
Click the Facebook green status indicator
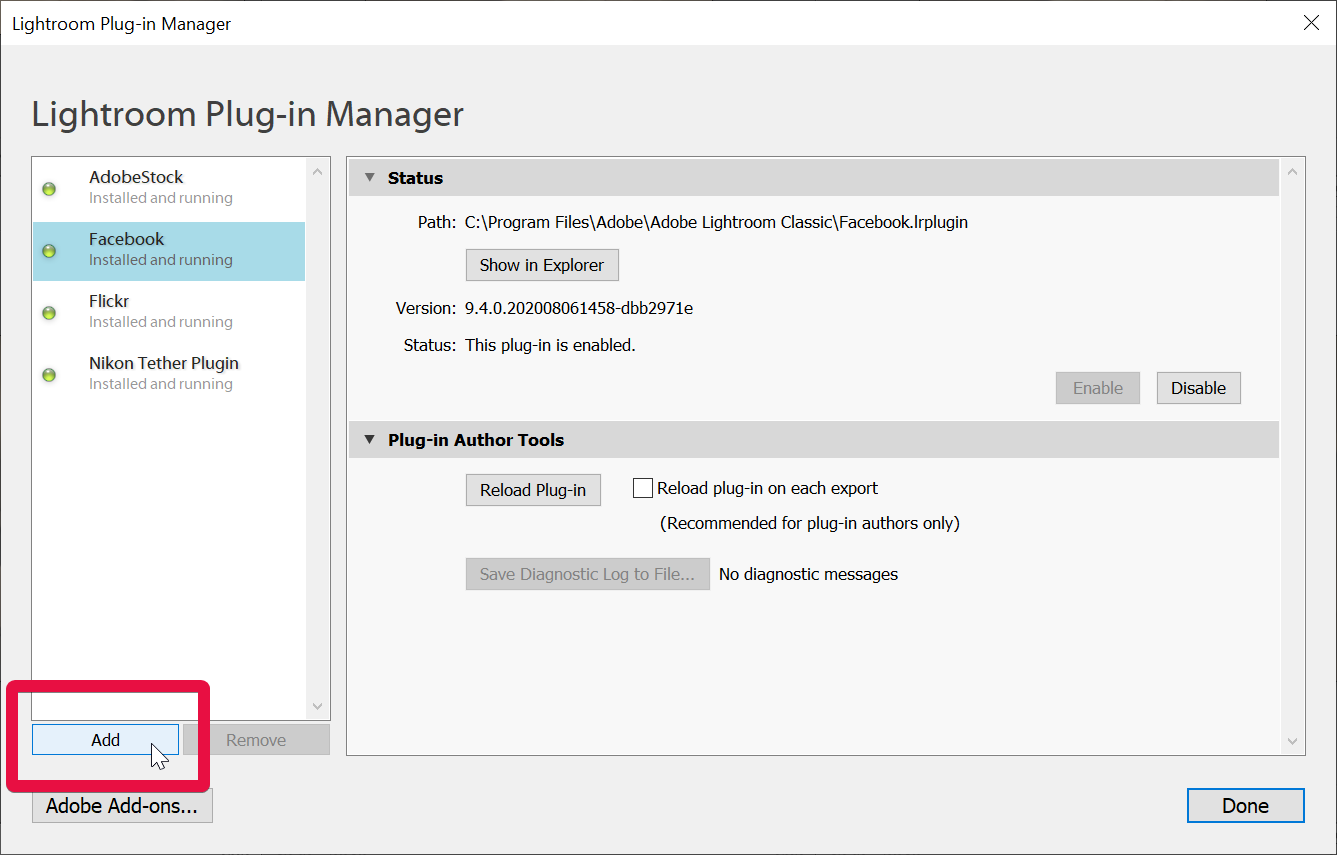coord(48,251)
